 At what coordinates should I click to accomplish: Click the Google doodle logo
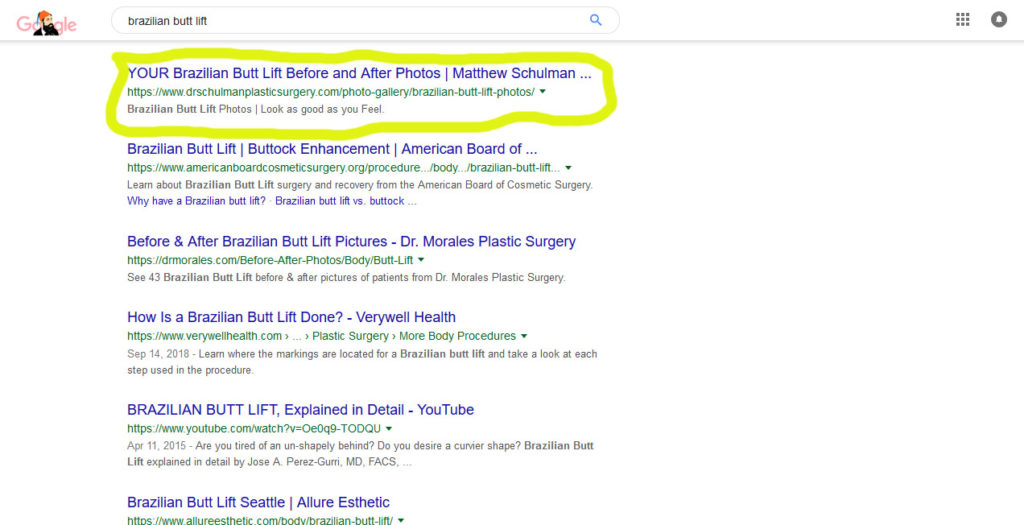pos(46,24)
